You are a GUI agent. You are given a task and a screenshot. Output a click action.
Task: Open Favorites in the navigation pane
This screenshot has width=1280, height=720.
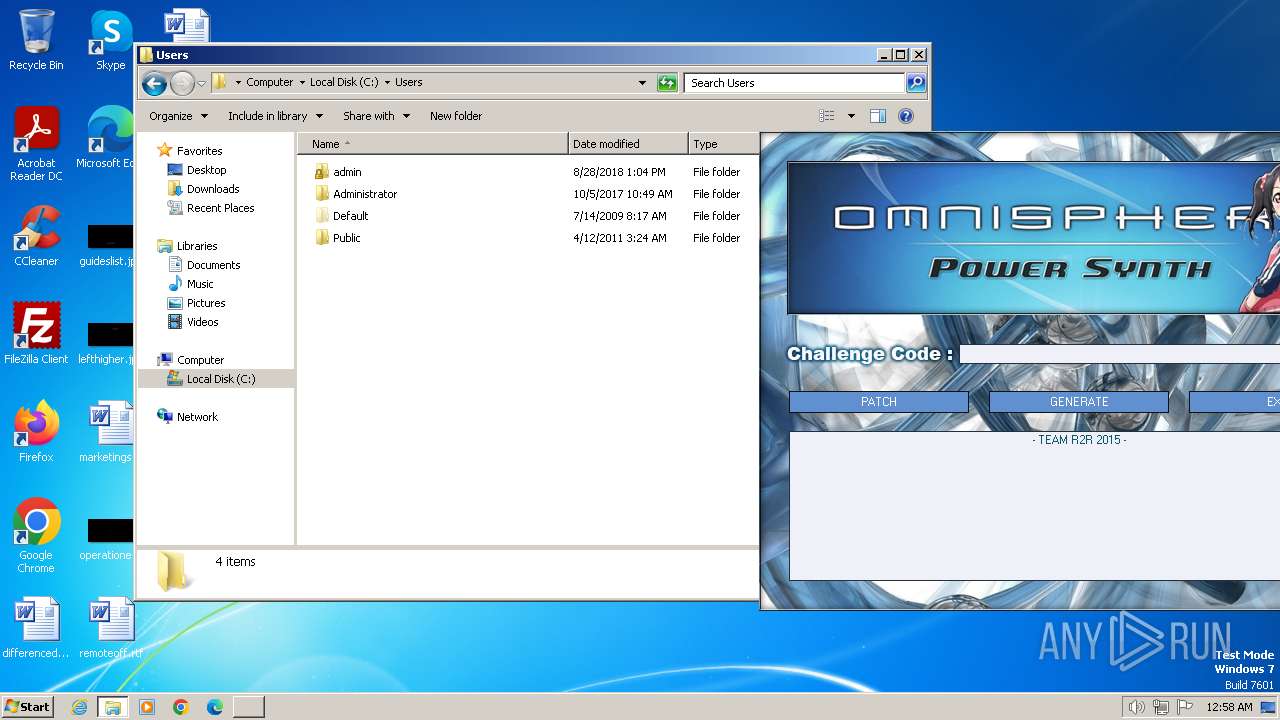pyautogui.click(x=199, y=151)
